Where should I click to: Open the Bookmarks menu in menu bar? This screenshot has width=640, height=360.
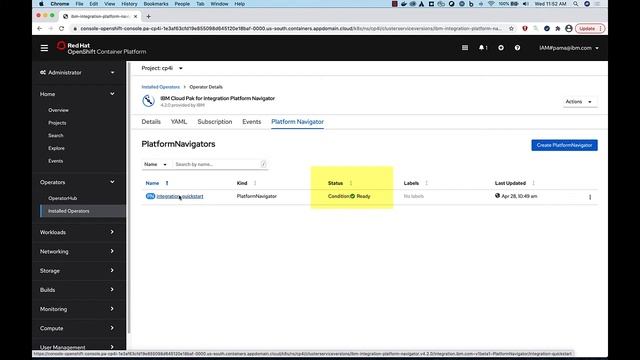pyautogui.click(x=156, y=4)
